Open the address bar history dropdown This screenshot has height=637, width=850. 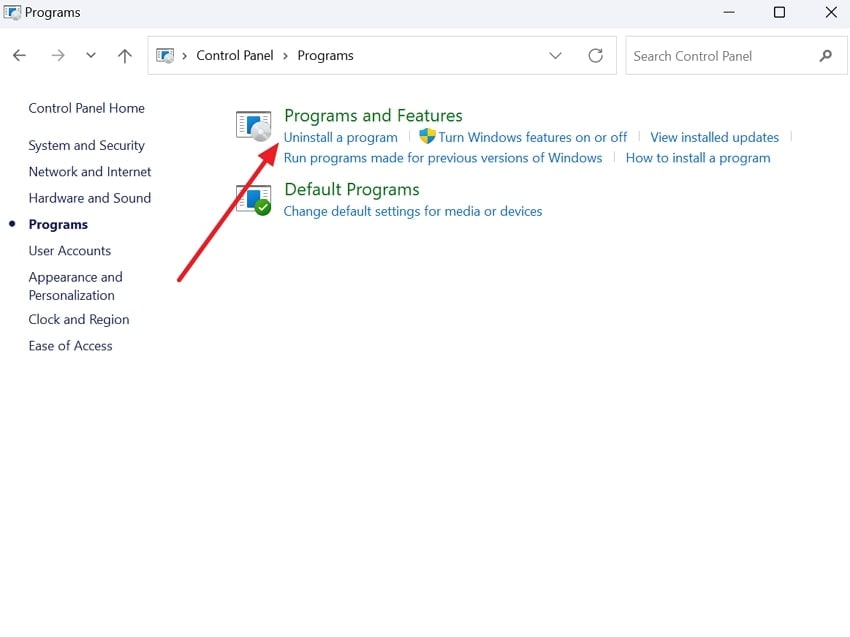555,55
